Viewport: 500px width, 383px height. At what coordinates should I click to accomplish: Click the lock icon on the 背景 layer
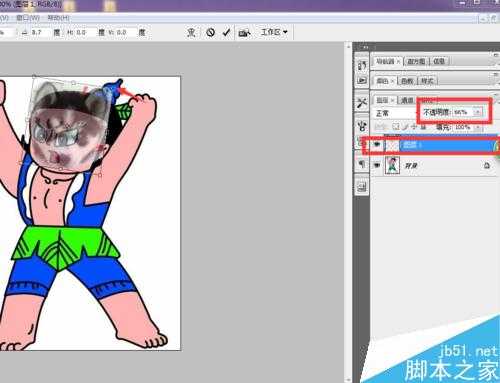(x=487, y=165)
